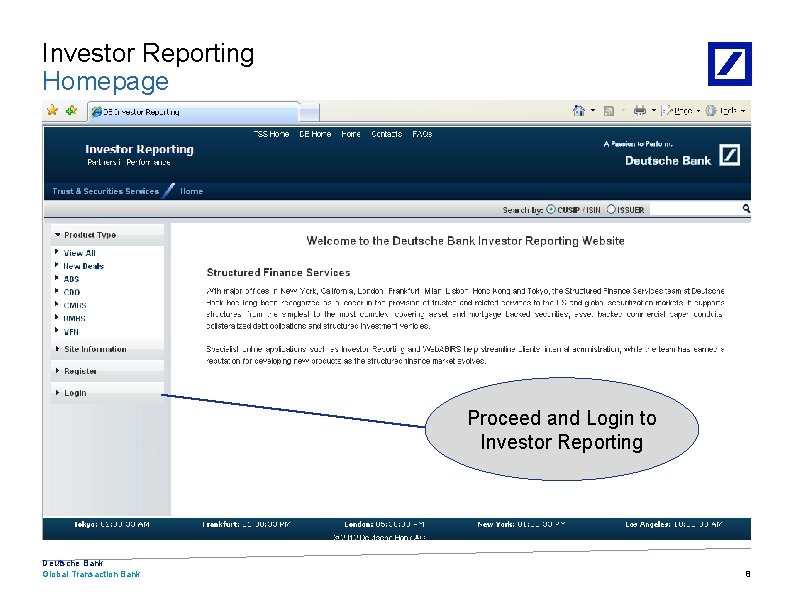The height and width of the screenshot is (597, 794).
Task: Open the FAQs link
Action: (422, 134)
